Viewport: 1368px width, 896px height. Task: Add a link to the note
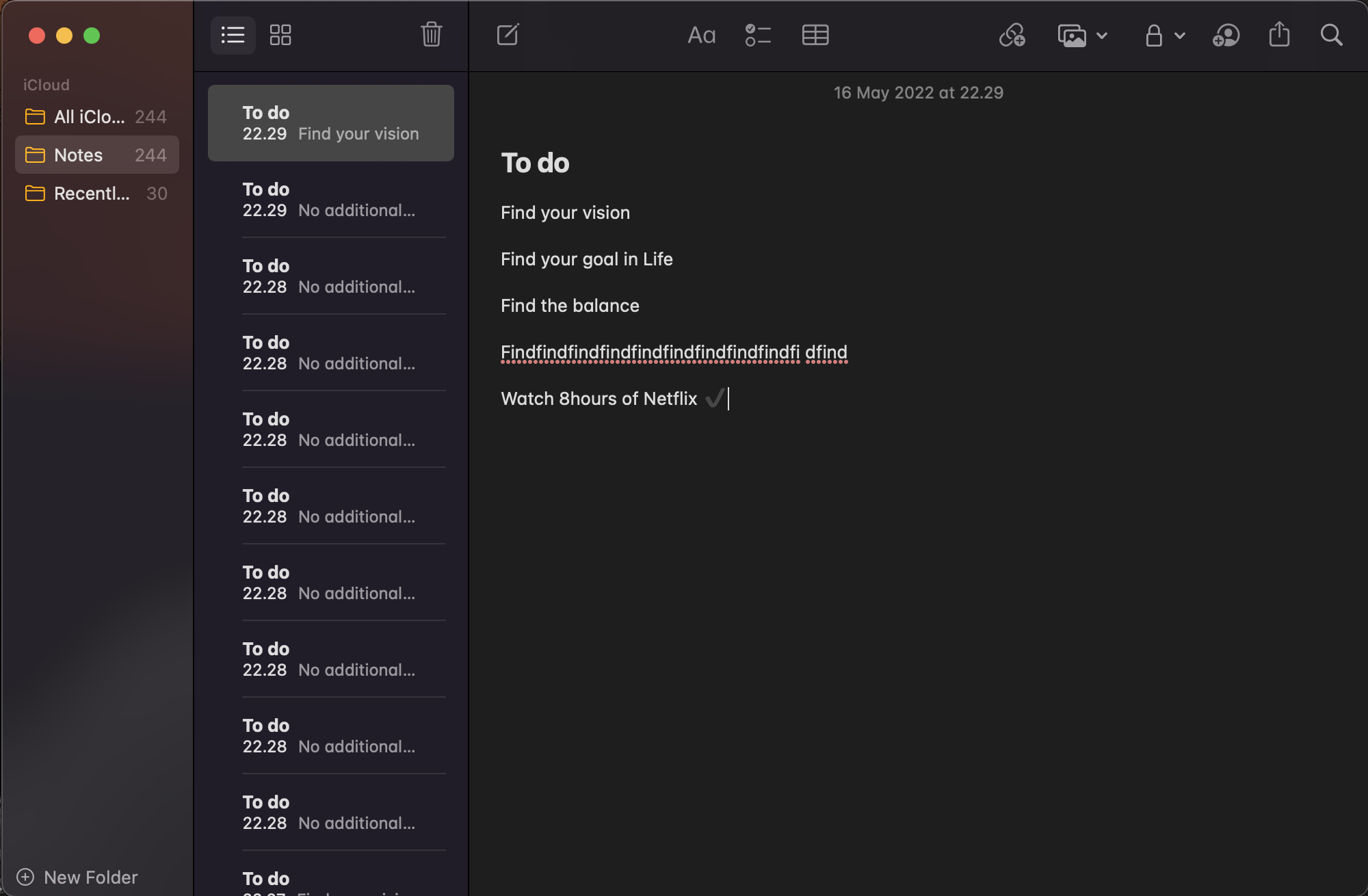point(1012,35)
